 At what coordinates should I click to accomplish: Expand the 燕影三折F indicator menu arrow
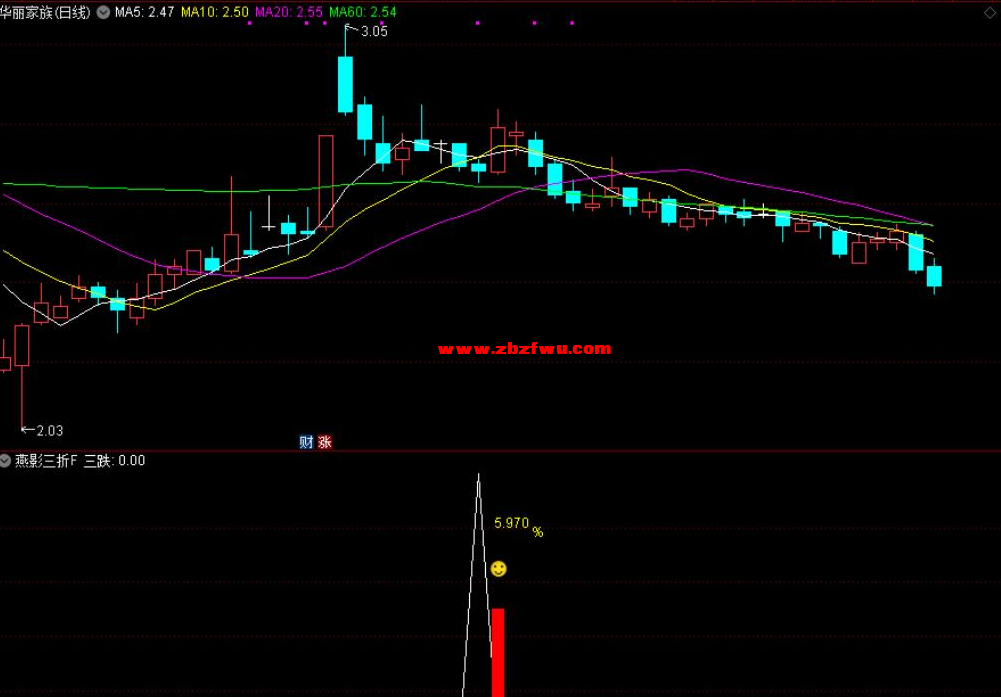tap(5, 460)
